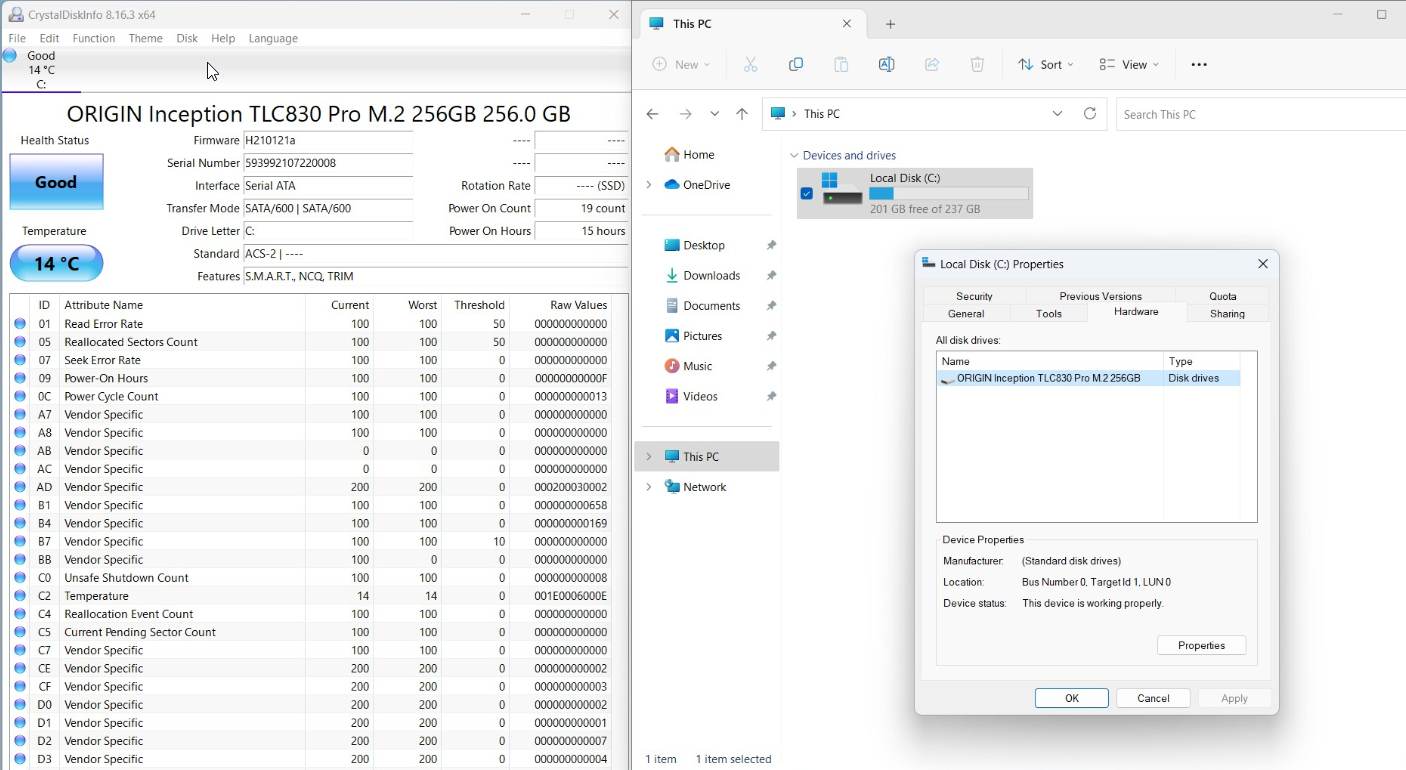
Task: Open the Function menu in CrystalDiskInfo
Action: tap(94, 38)
